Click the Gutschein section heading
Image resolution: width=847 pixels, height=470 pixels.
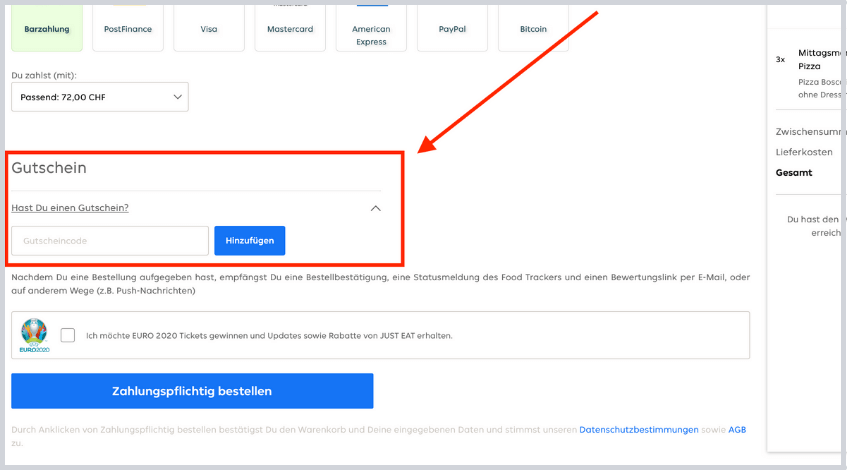pyautogui.click(x=49, y=168)
